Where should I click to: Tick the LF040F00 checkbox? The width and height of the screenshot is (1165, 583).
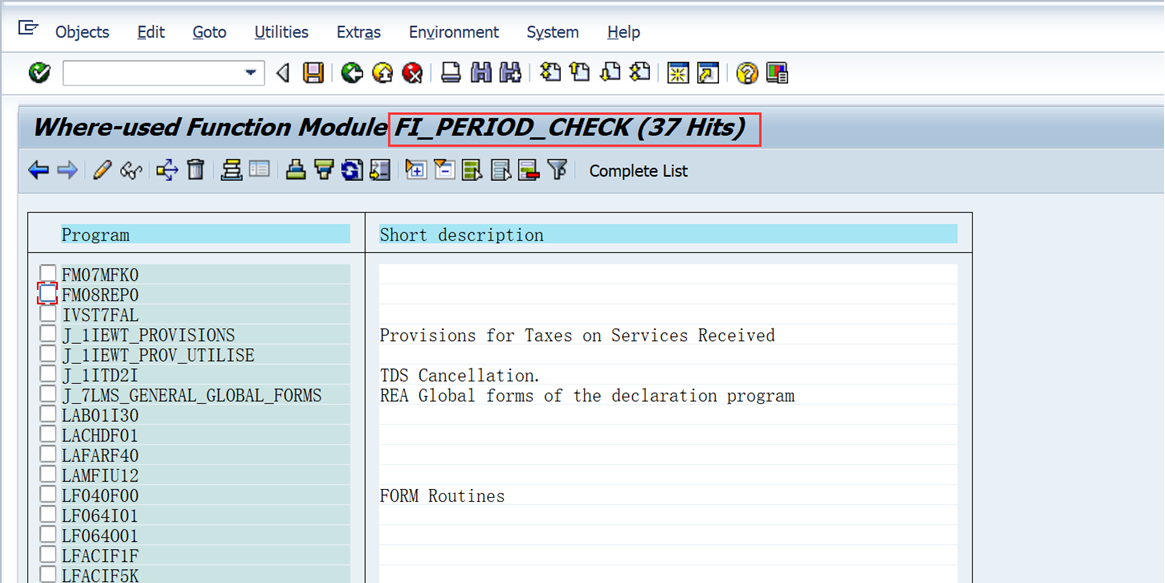[48, 494]
